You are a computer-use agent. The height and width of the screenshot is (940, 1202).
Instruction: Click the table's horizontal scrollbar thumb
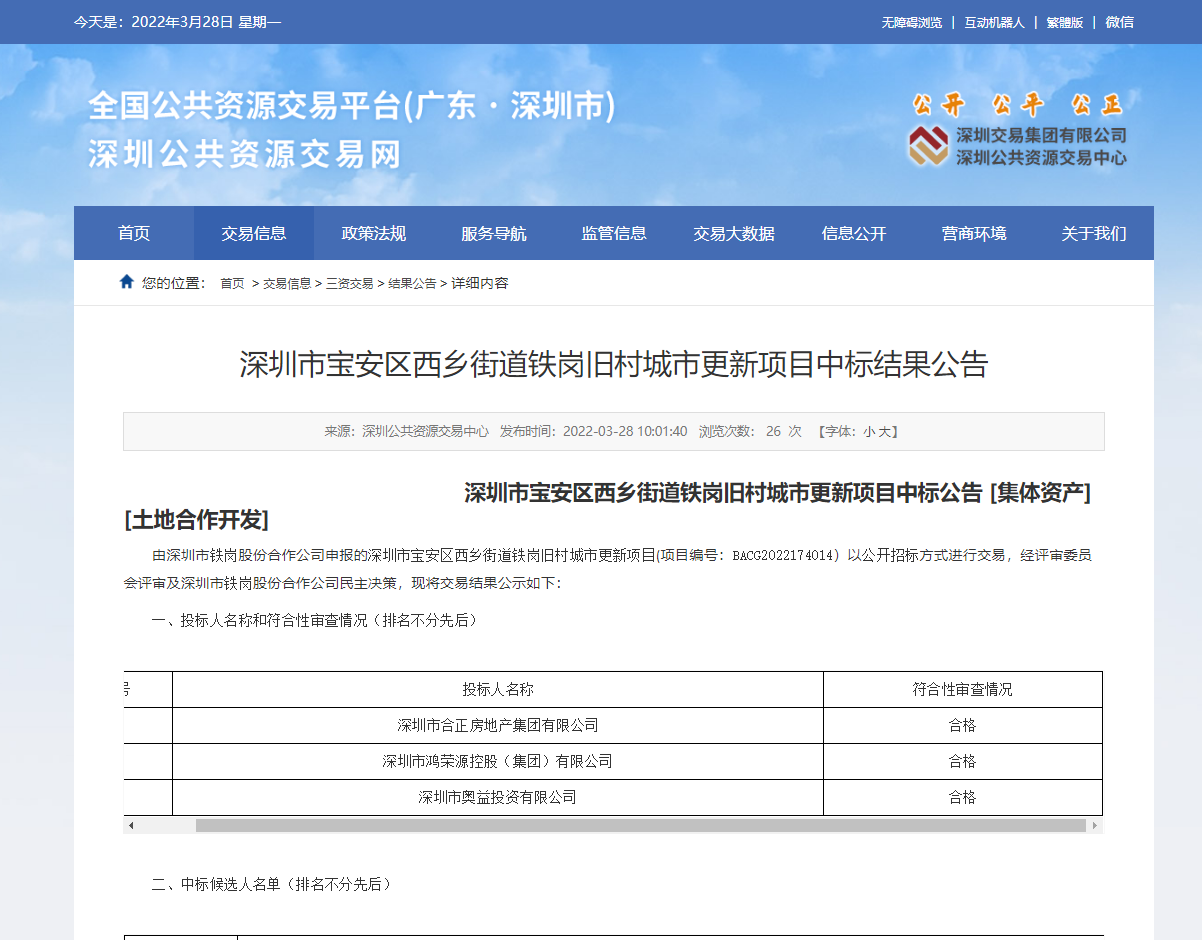[640, 826]
